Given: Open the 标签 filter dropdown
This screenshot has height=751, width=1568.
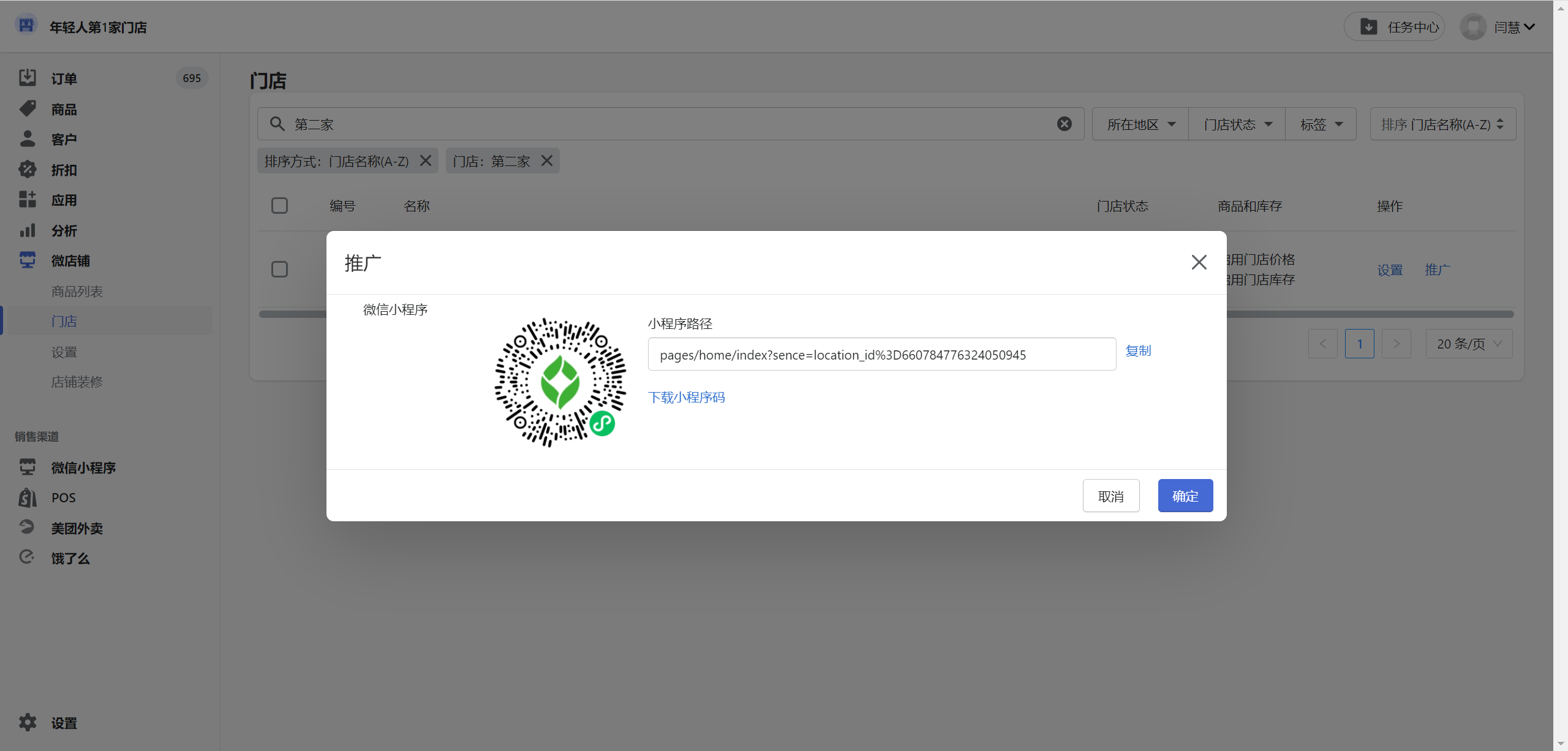Looking at the screenshot, I should coord(1321,124).
